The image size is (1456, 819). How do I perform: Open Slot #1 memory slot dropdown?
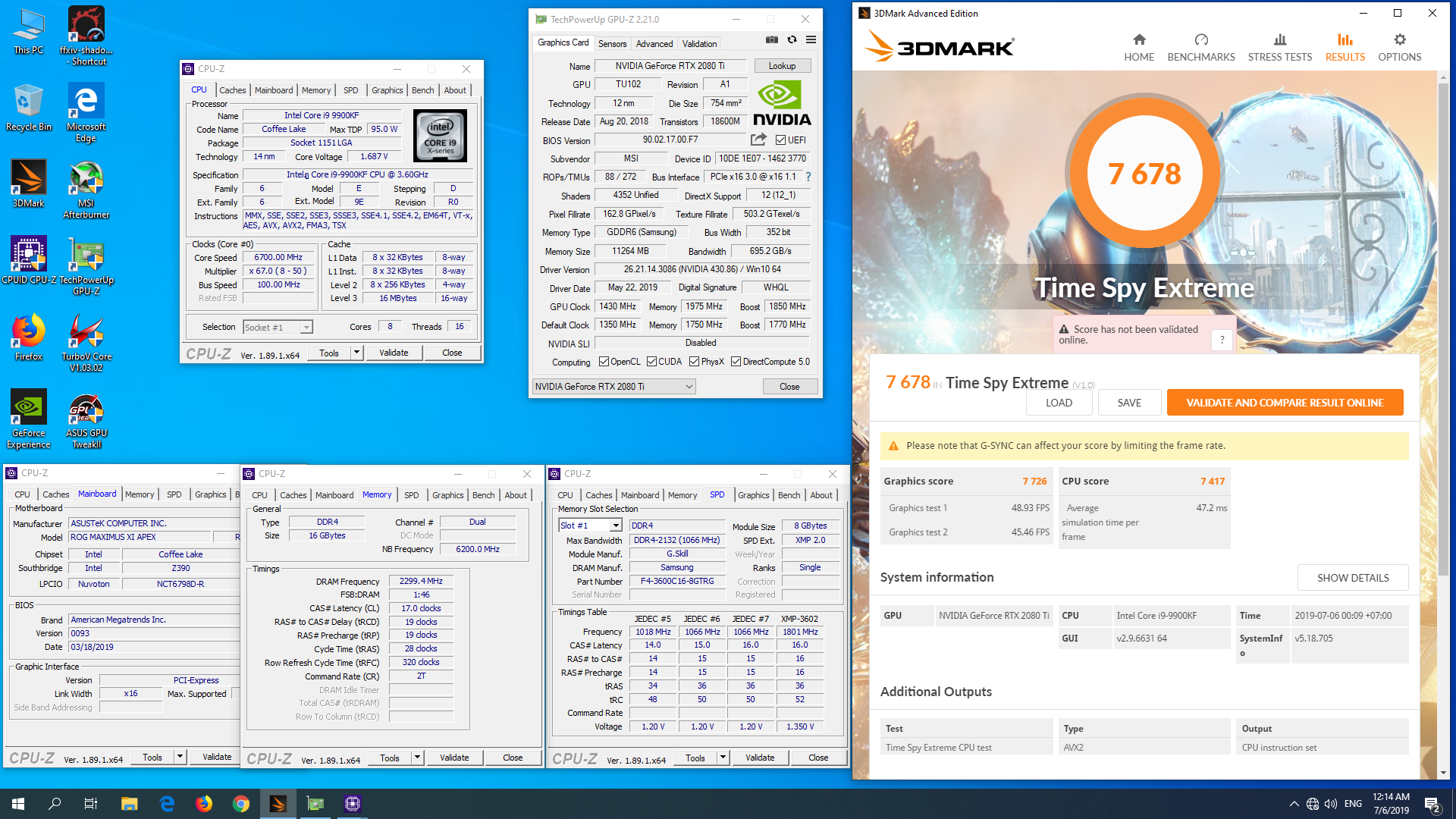pos(590,526)
